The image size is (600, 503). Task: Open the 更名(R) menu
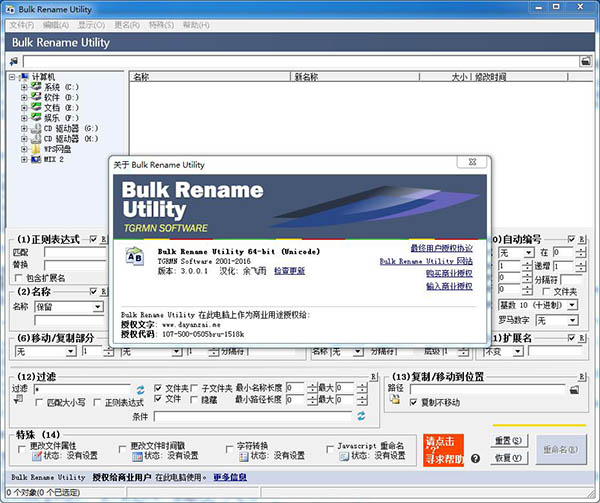[127, 25]
